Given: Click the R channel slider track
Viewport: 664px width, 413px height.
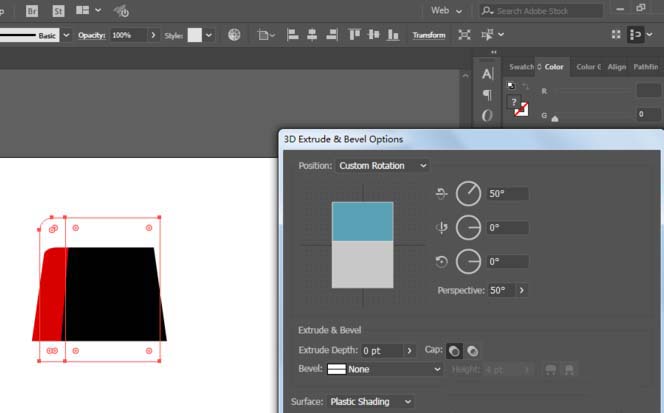Looking at the screenshot, I should pos(592,90).
